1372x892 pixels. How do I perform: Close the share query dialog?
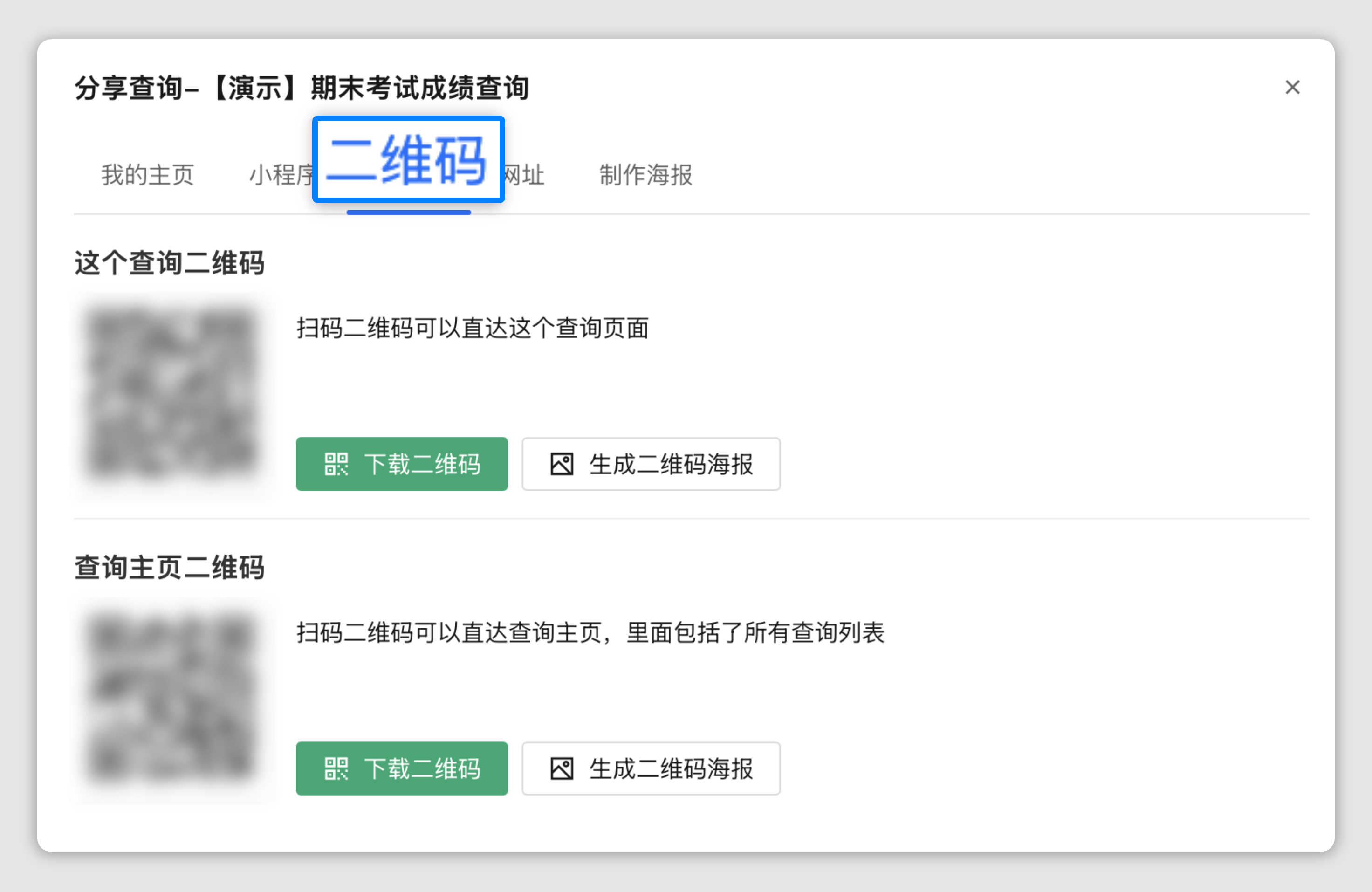(x=1292, y=88)
